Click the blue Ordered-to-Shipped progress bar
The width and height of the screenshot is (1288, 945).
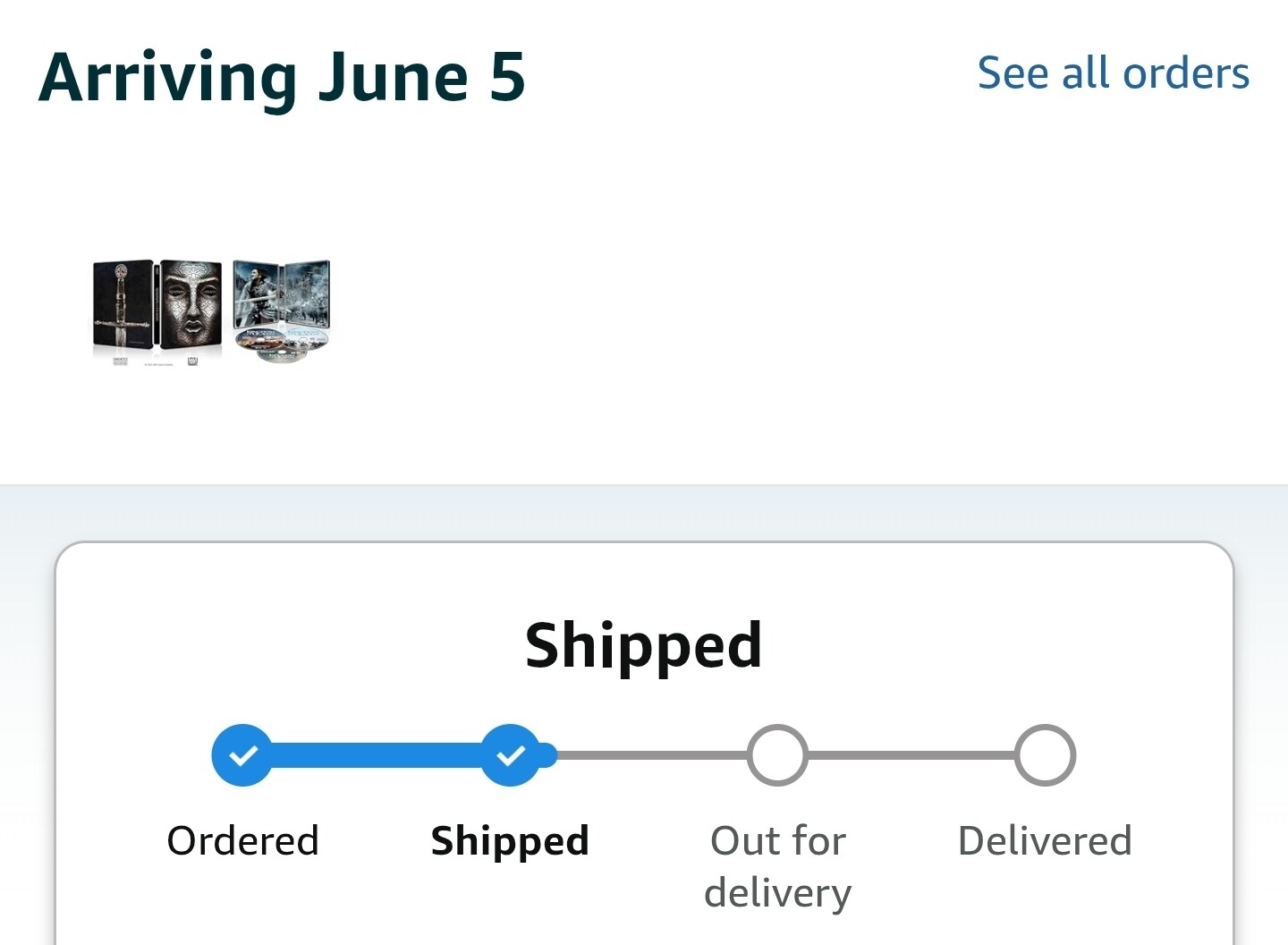coord(376,755)
